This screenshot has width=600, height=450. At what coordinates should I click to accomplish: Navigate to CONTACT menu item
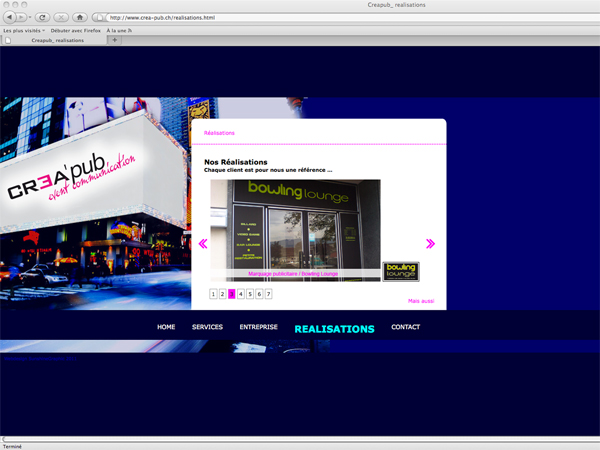(x=406, y=327)
